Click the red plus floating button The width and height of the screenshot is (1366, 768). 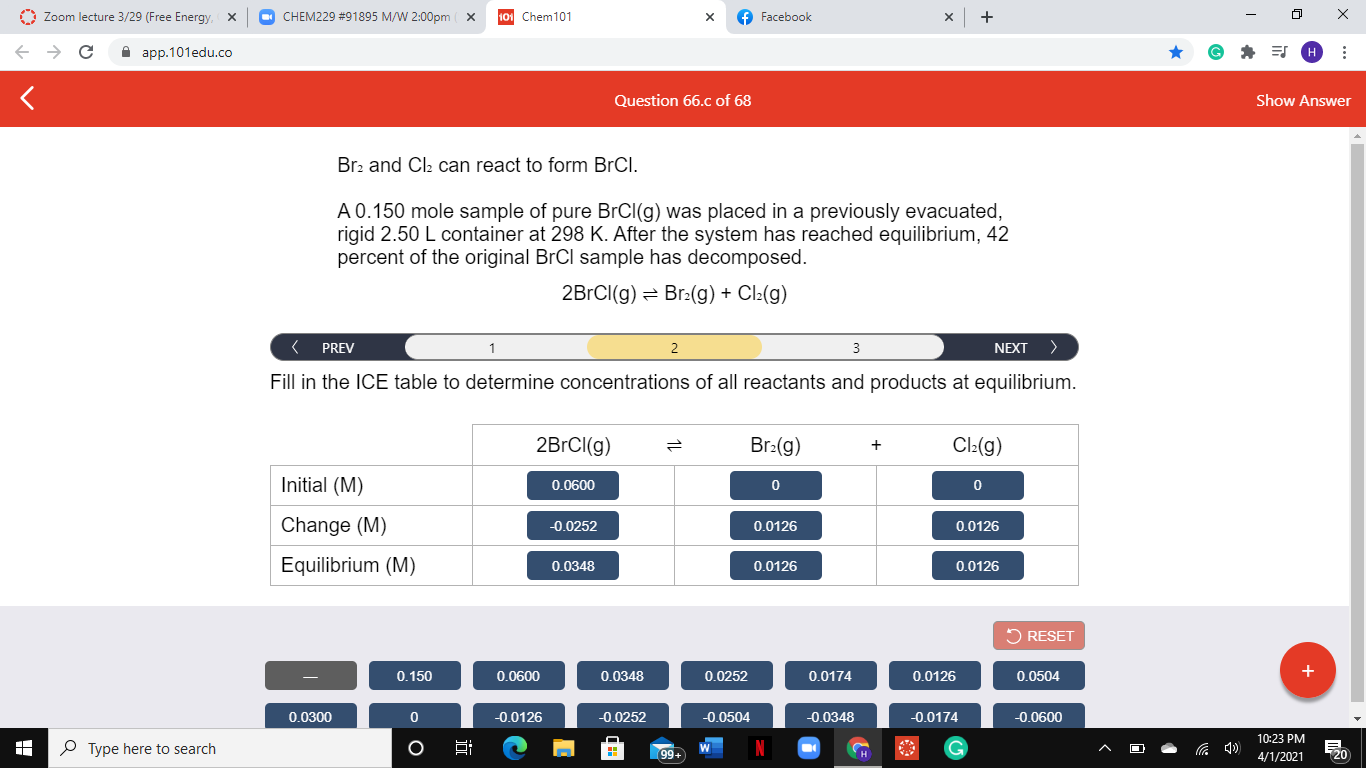(1308, 670)
